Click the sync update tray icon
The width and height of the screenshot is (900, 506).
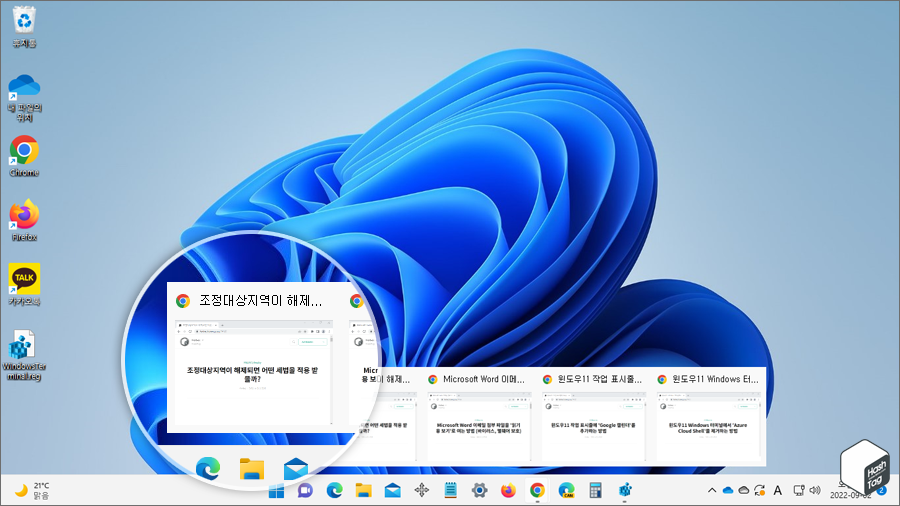point(759,491)
